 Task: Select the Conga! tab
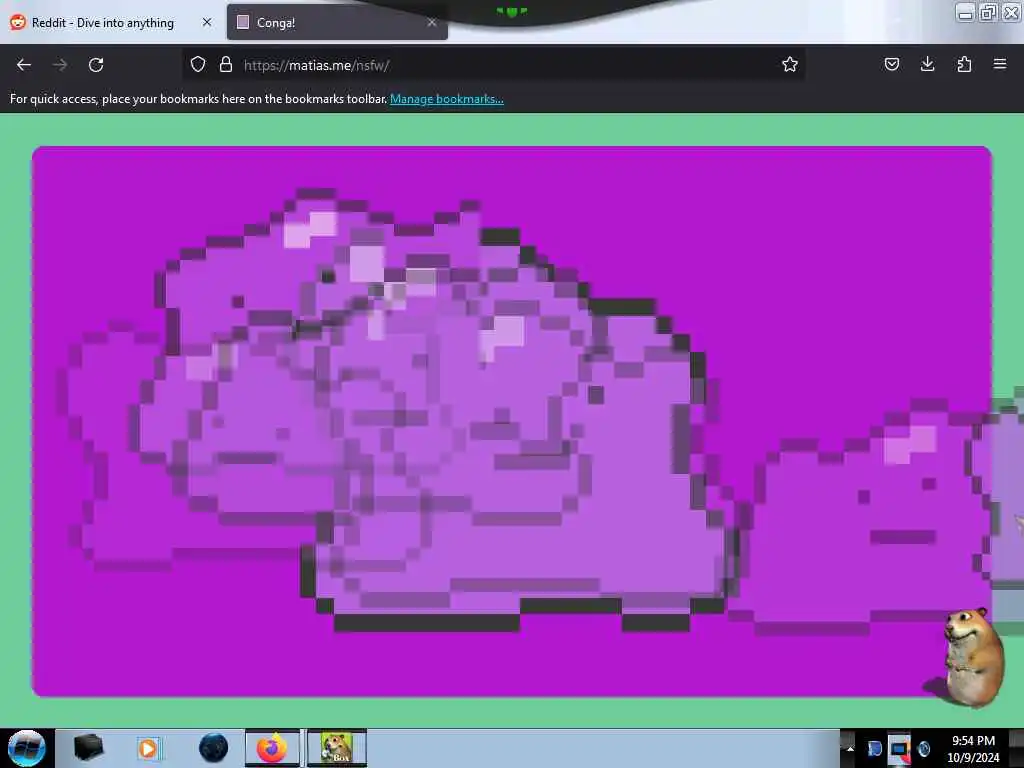click(x=337, y=23)
